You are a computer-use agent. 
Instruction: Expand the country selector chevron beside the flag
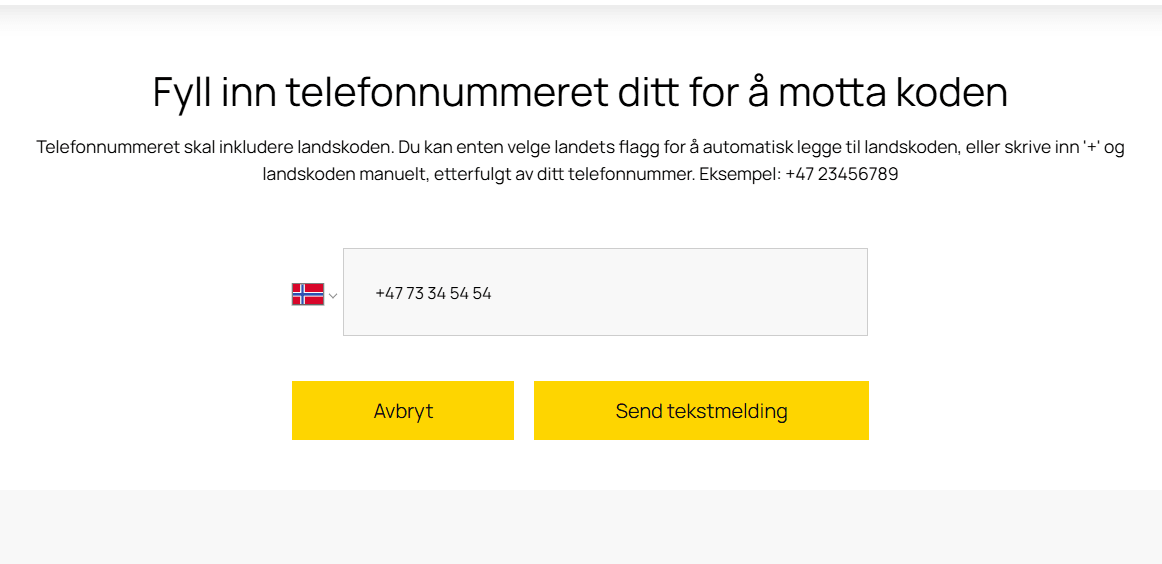333,296
